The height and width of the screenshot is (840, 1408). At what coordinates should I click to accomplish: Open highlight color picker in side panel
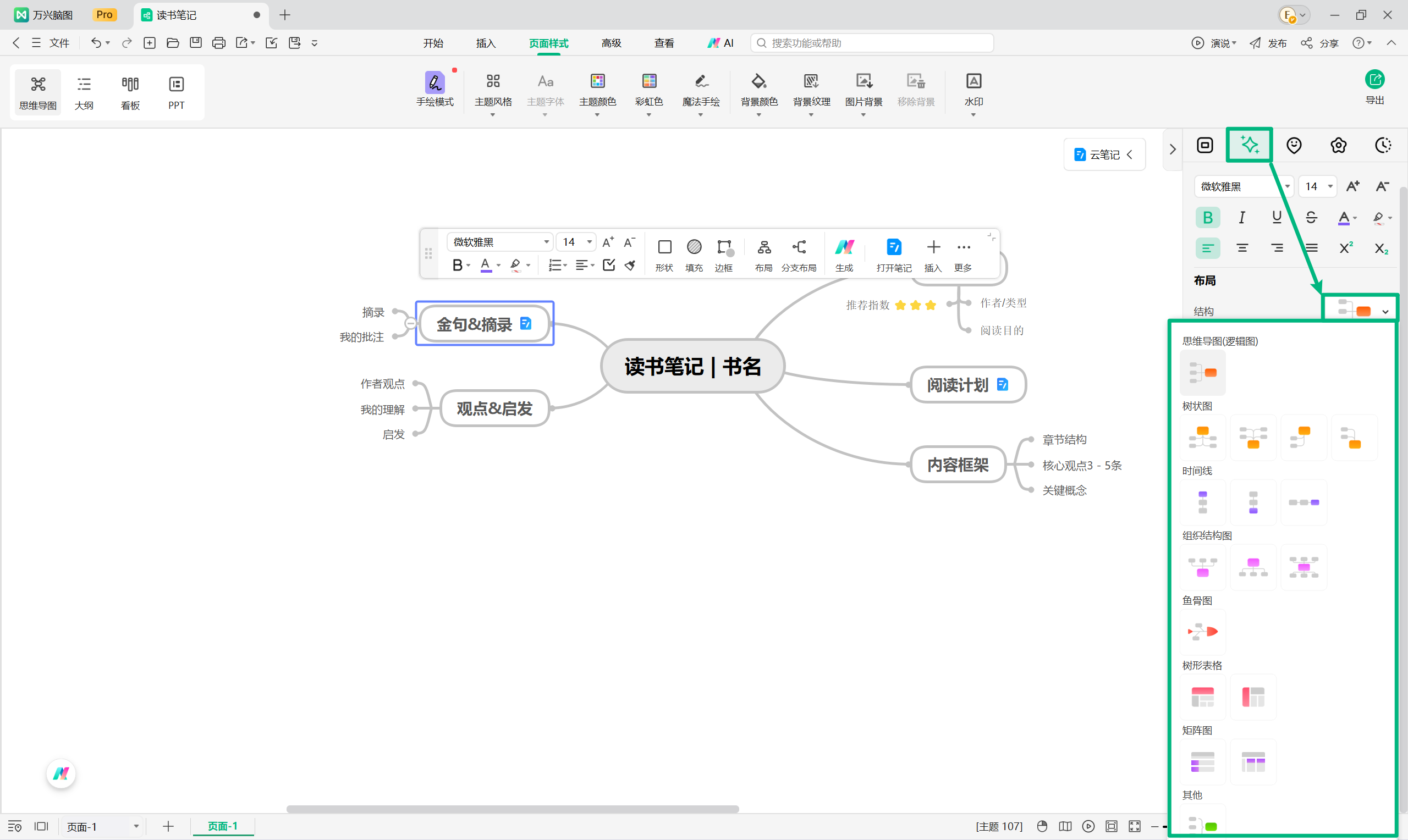tap(1382, 217)
